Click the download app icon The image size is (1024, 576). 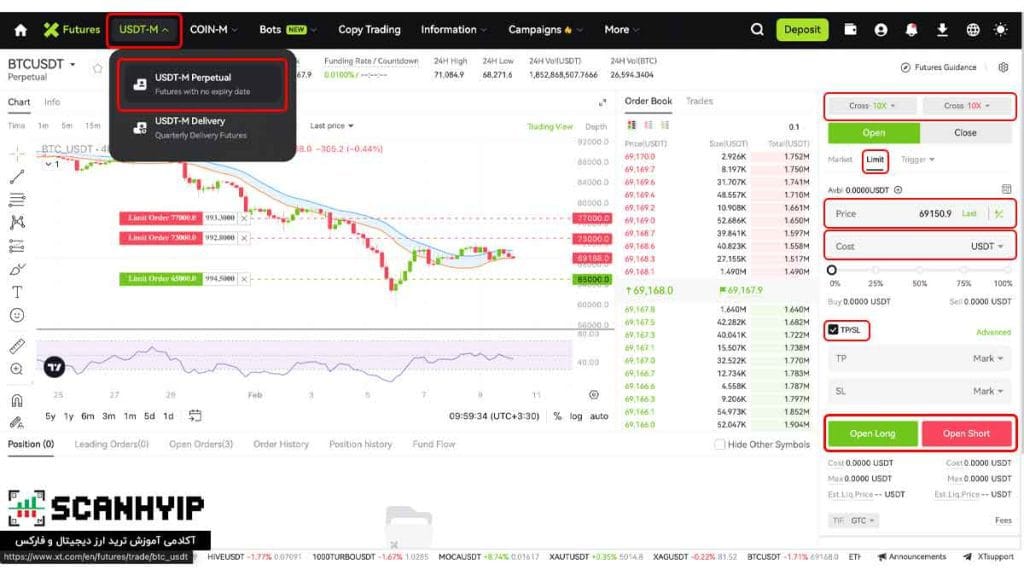pos(942,30)
